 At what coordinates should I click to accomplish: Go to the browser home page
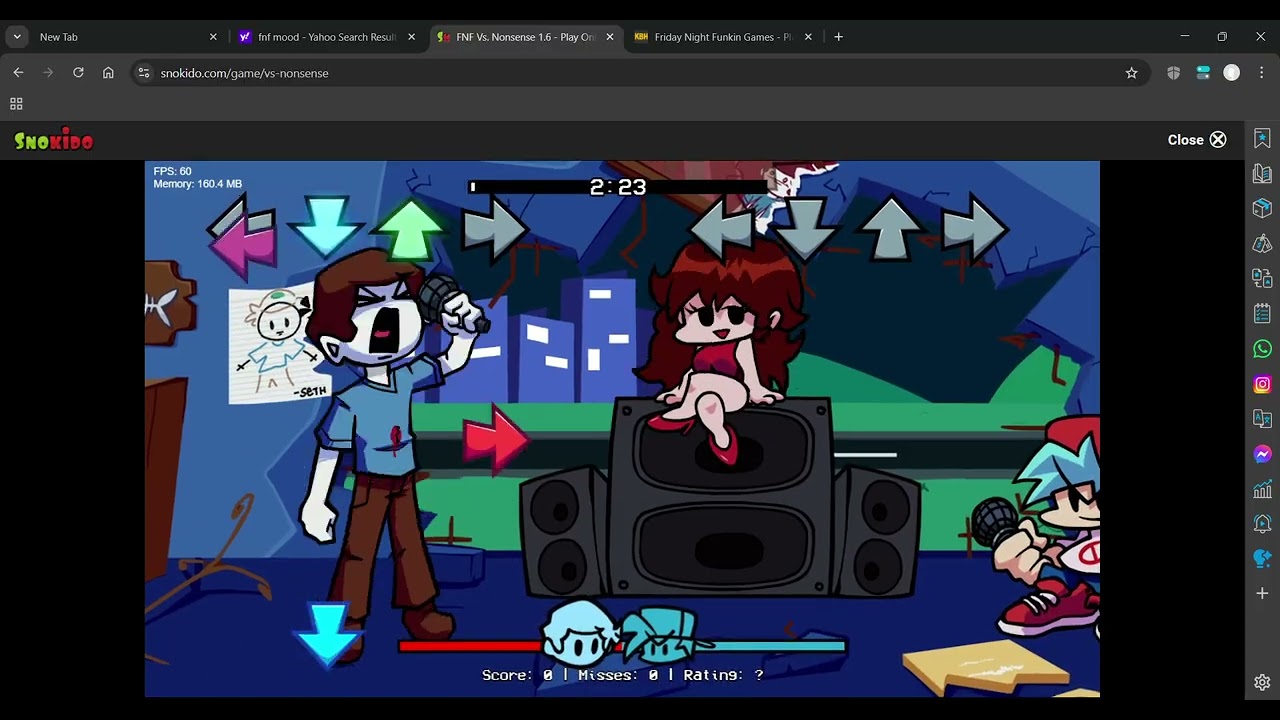tap(108, 73)
